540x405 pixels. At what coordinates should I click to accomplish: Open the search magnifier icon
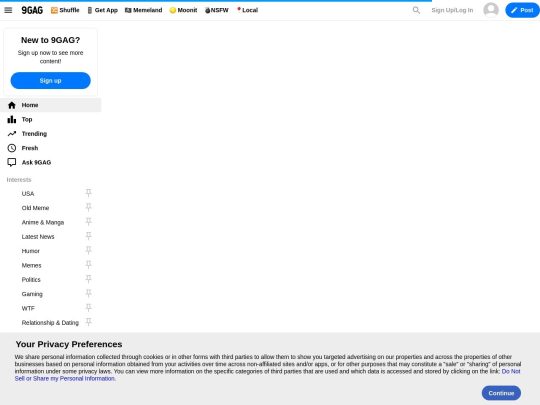416,10
